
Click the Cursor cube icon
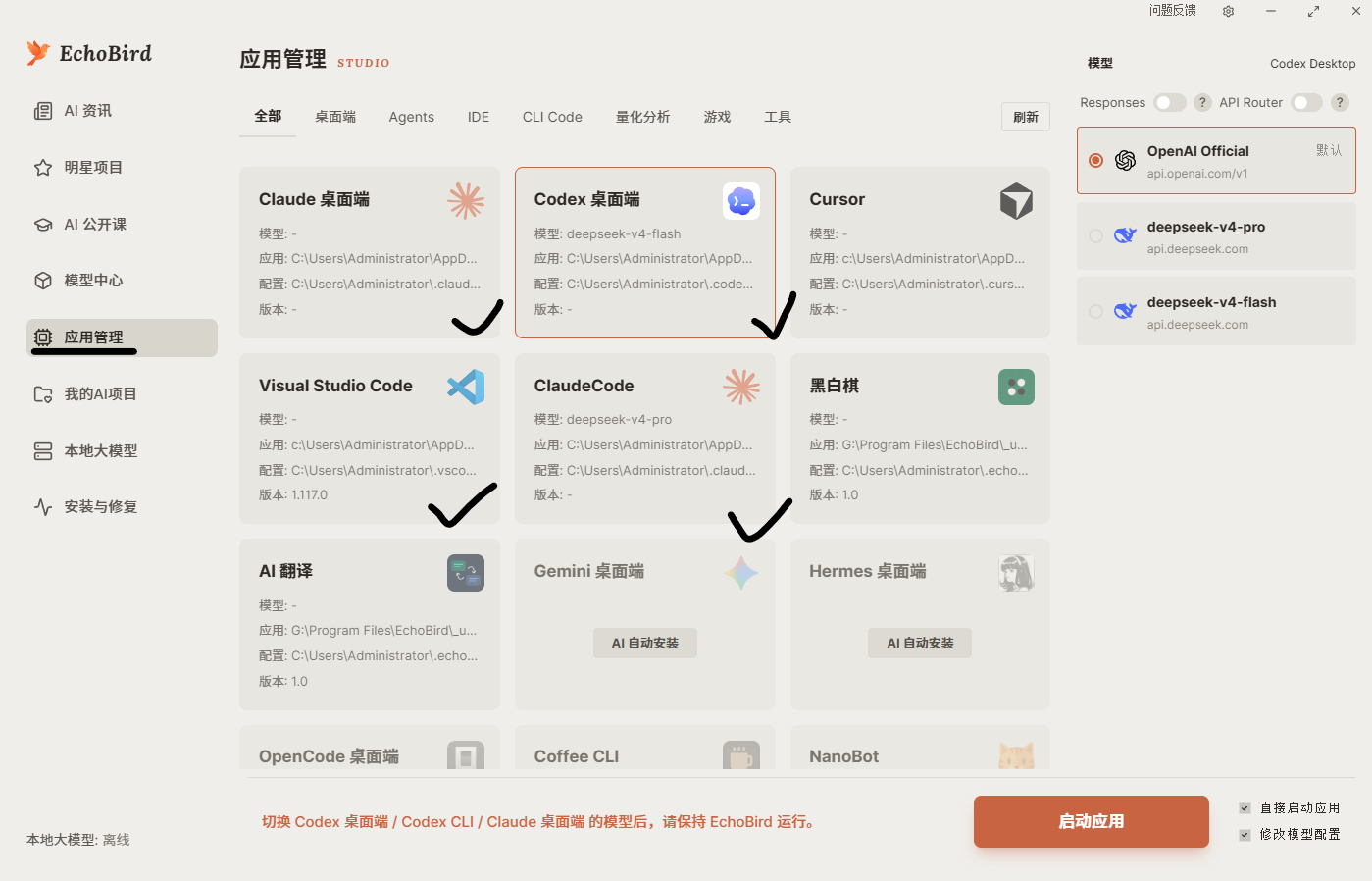pos(1016,201)
